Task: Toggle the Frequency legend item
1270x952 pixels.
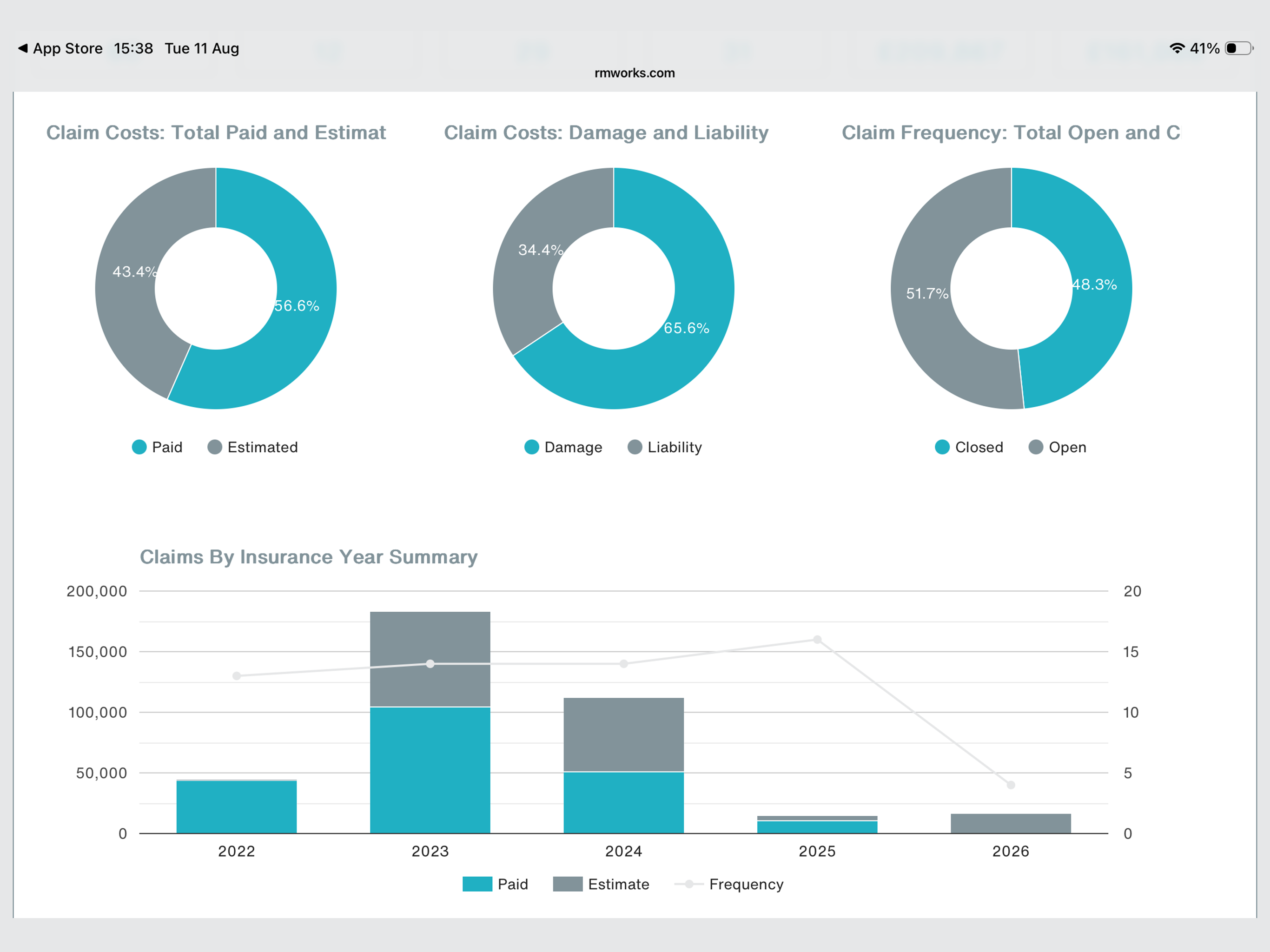Action: (729, 884)
